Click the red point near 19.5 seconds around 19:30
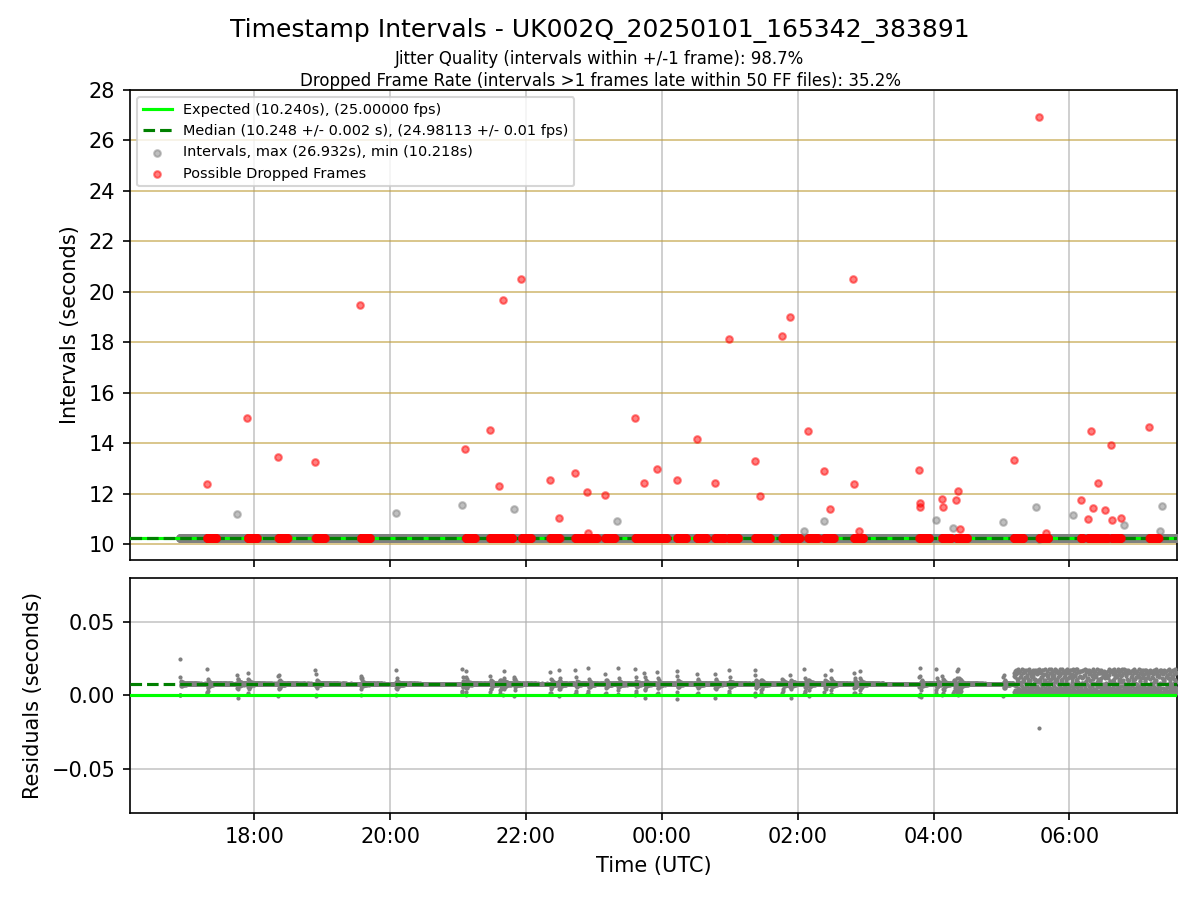The width and height of the screenshot is (1200, 900). click(x=360, y=305)
